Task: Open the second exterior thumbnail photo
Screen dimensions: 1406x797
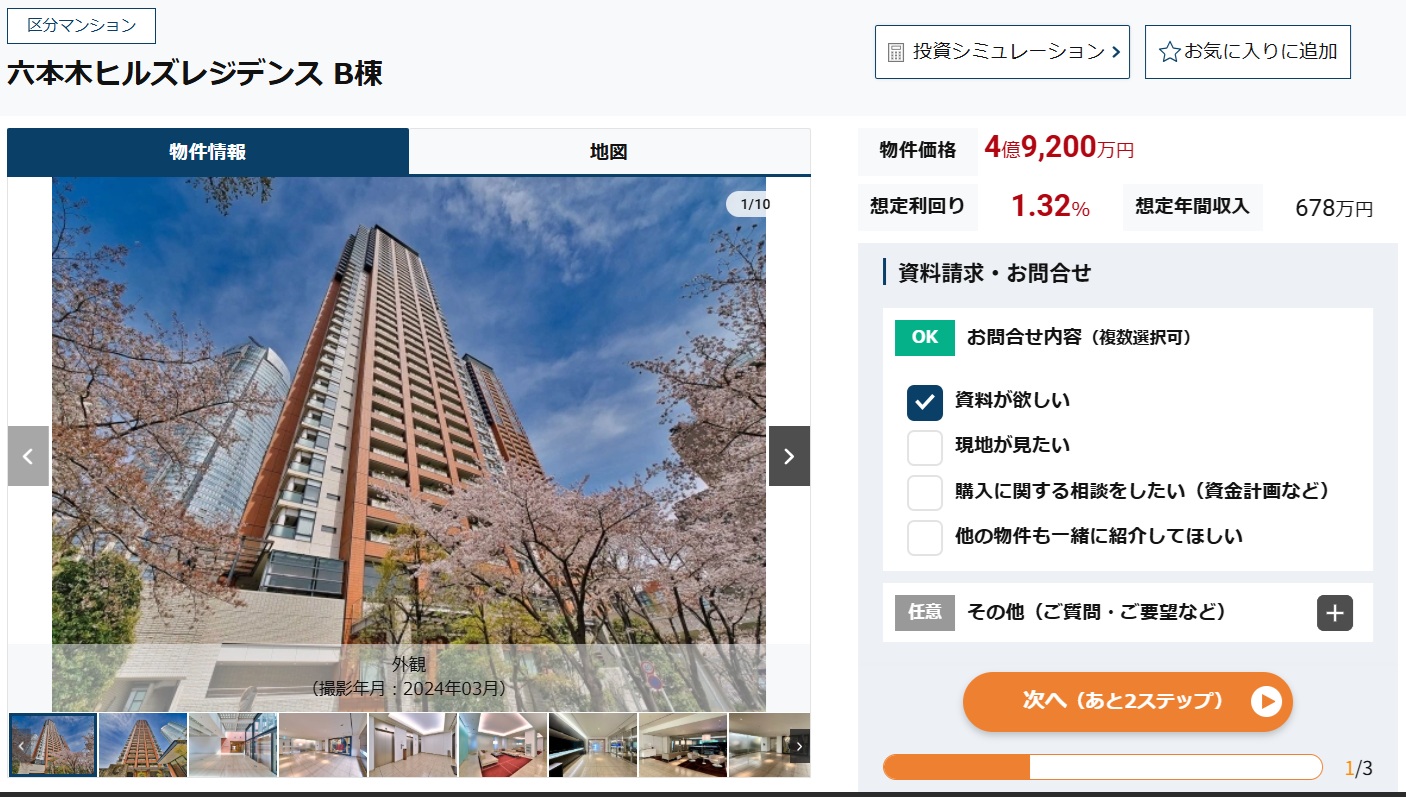Action: click(143, 745)
